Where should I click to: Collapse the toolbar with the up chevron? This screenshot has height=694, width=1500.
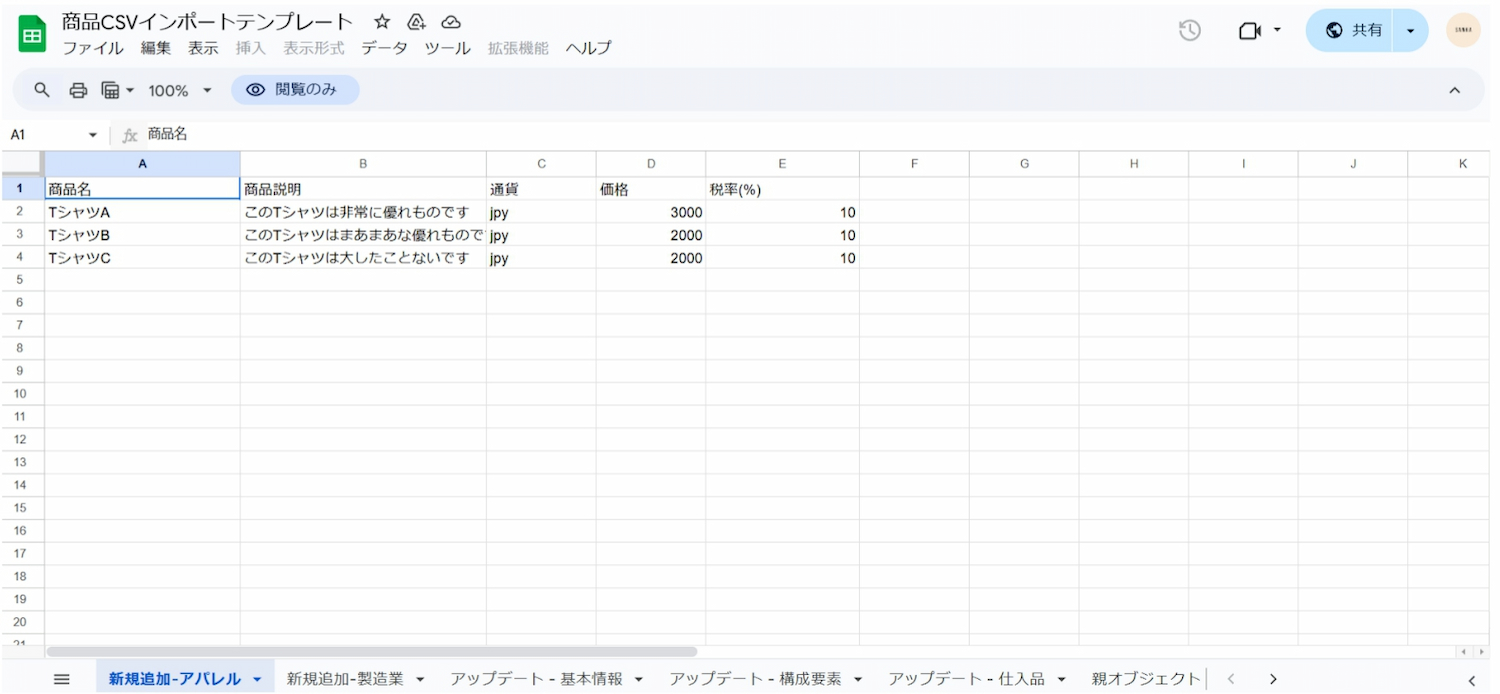point(1454,90)
